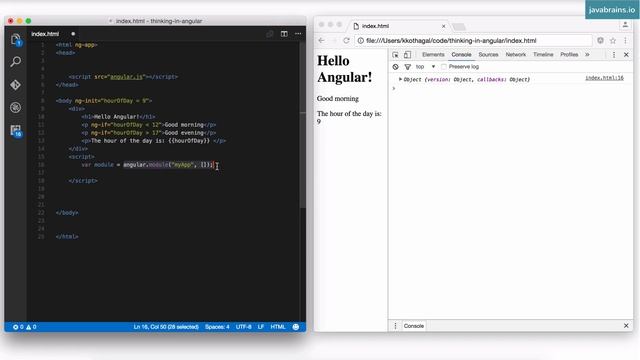640x360 pixels.
Task: Click the closing </html> tag line
Action: tap(67, 237)
